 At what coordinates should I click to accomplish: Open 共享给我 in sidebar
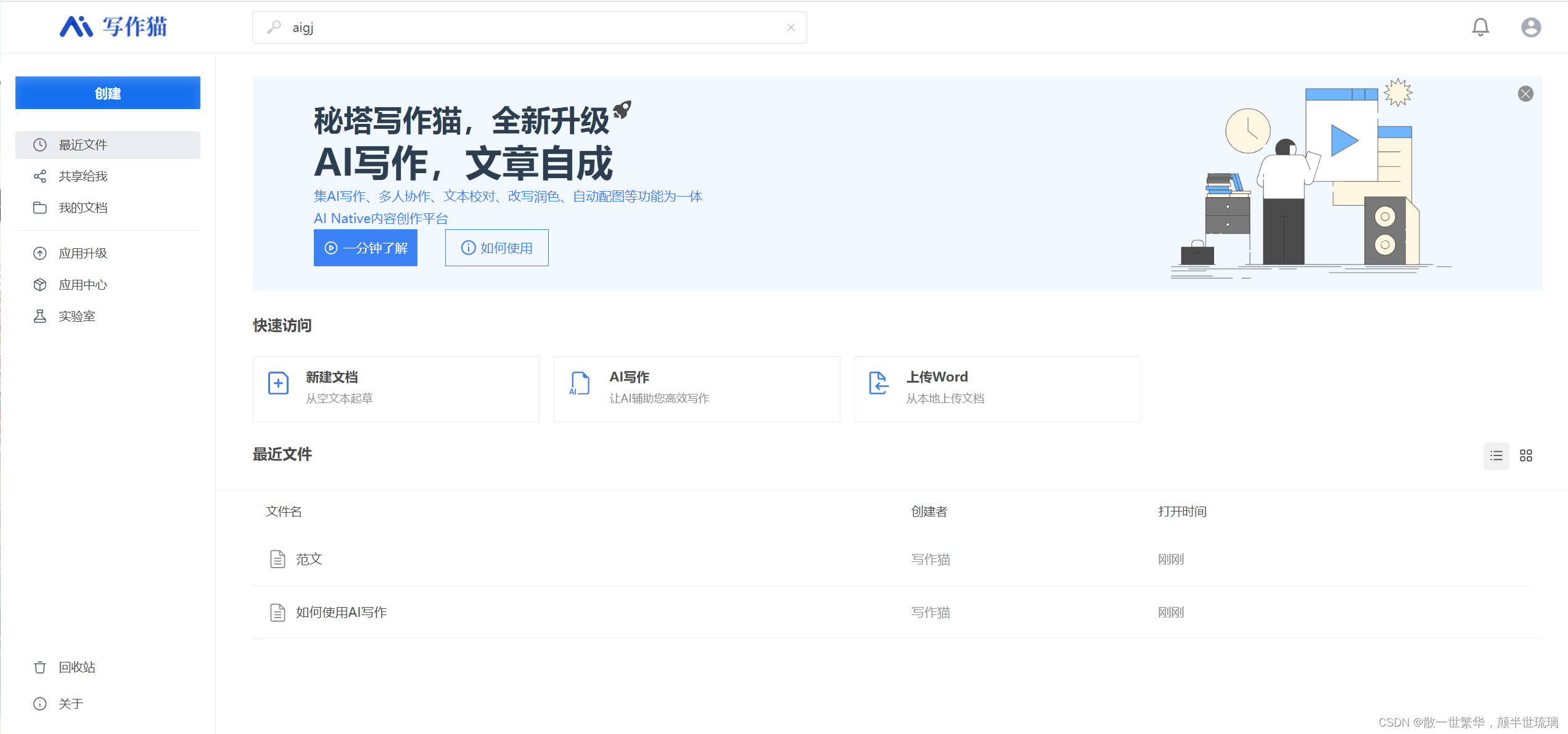click(x=108, y=176)
